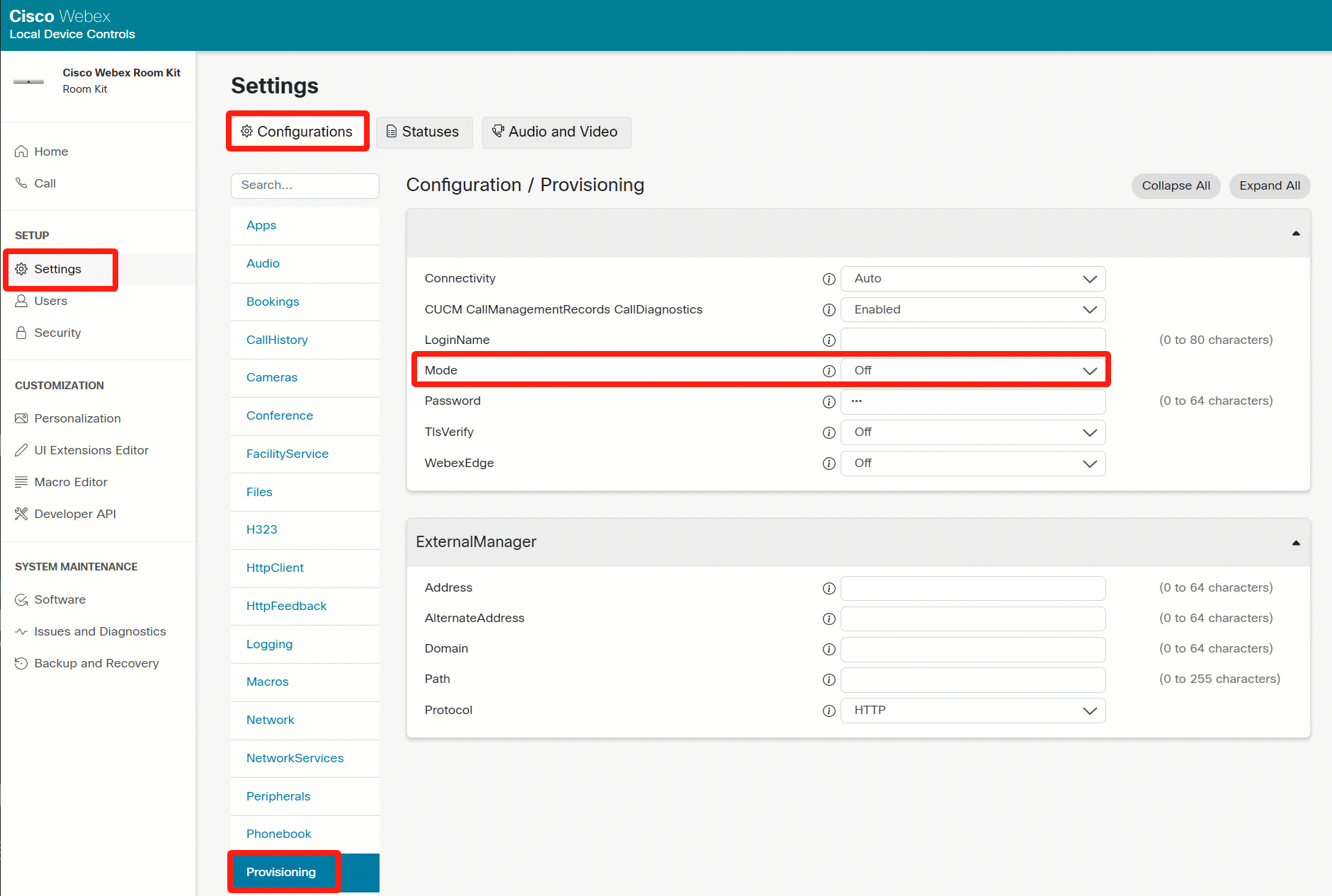Viewport: 1332px width, 896px height.
Task: Click the info icon beside Password
Action: click(x=829, y=402)
